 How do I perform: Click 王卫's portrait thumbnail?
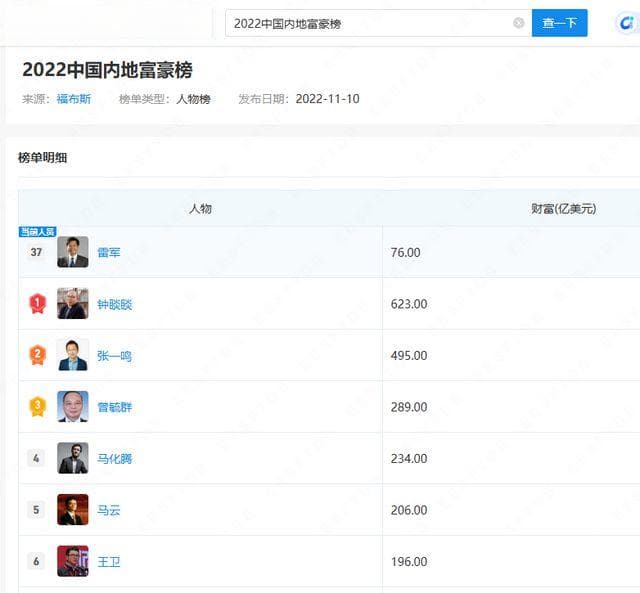click(73, 561)
